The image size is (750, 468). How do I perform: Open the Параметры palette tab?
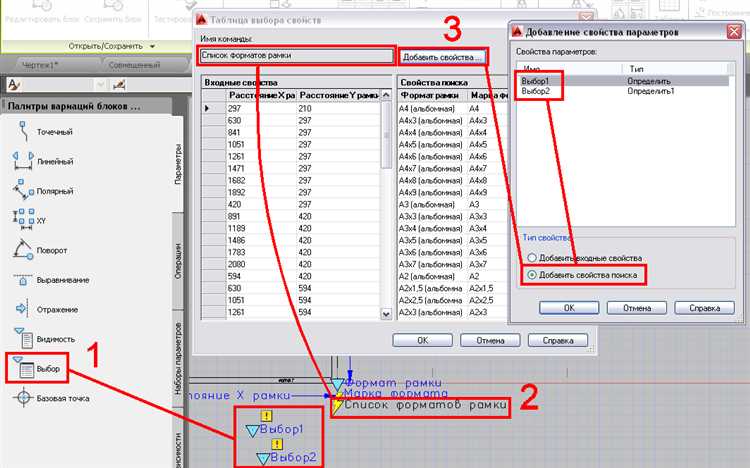click(x=177, y=164)
